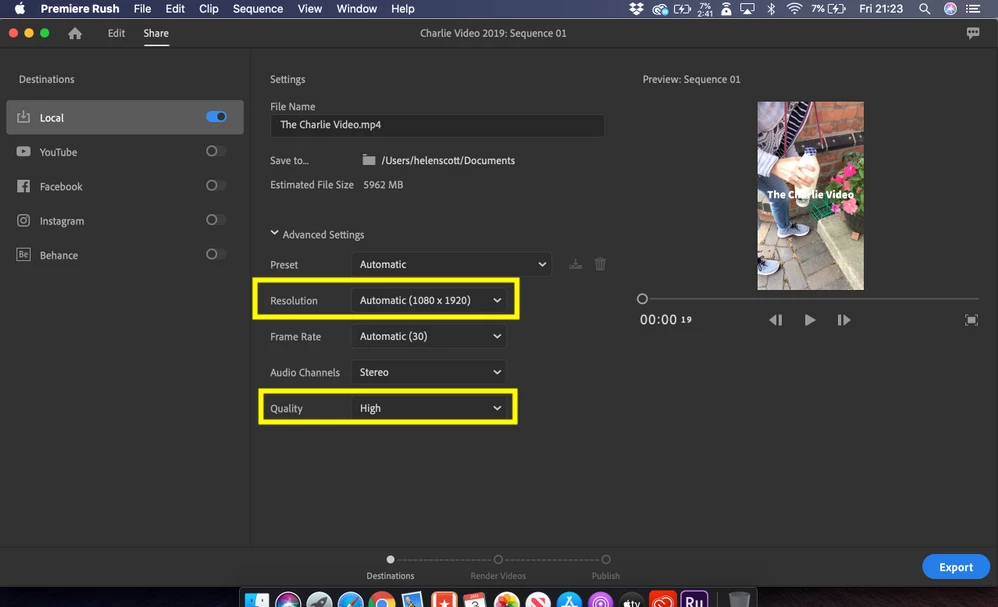This screenshot has height=607, width=998.
Task: Select the Facebook destination icon
Action: [24, 186]
